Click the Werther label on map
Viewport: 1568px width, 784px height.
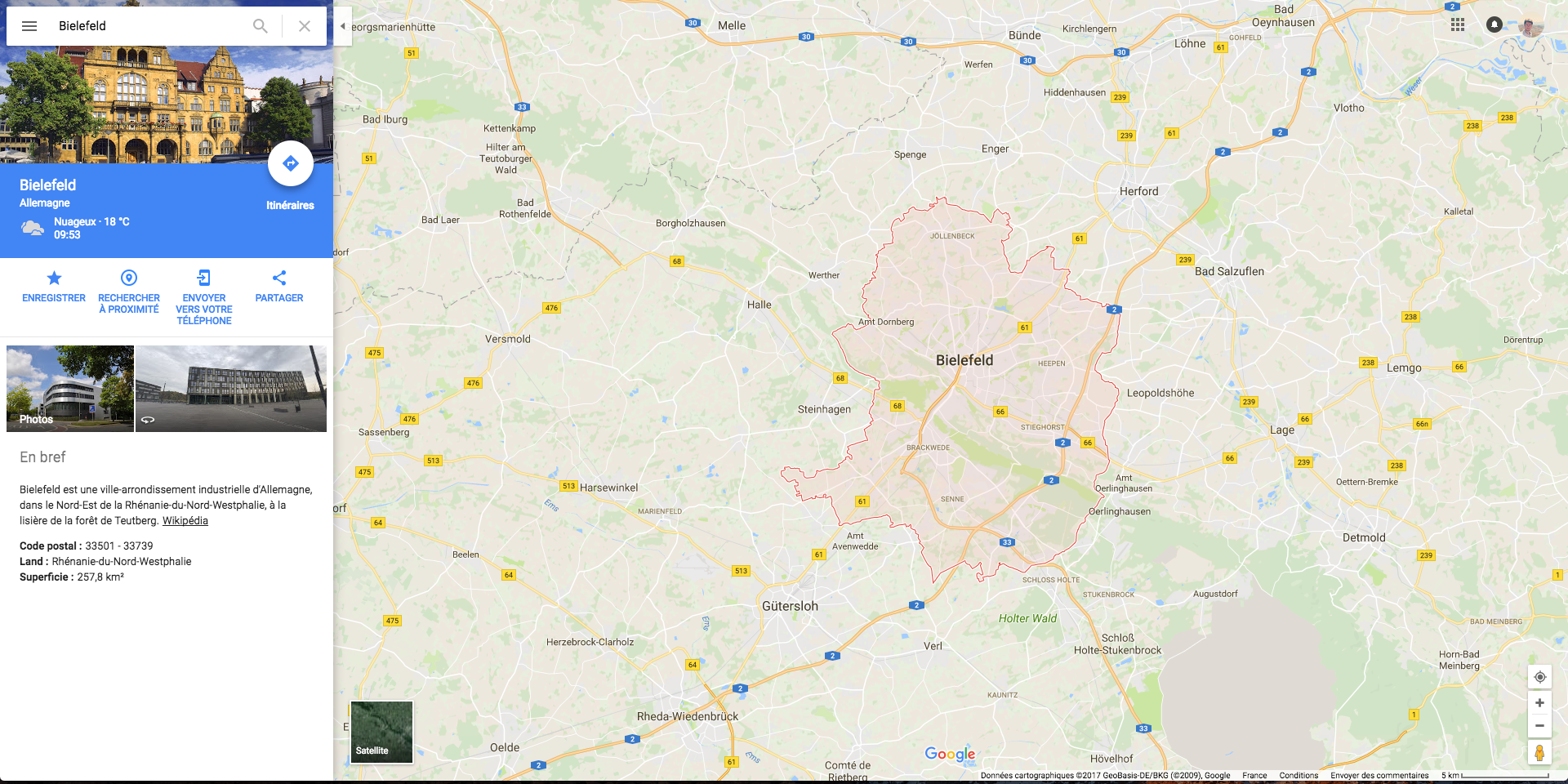coord(824,275)
